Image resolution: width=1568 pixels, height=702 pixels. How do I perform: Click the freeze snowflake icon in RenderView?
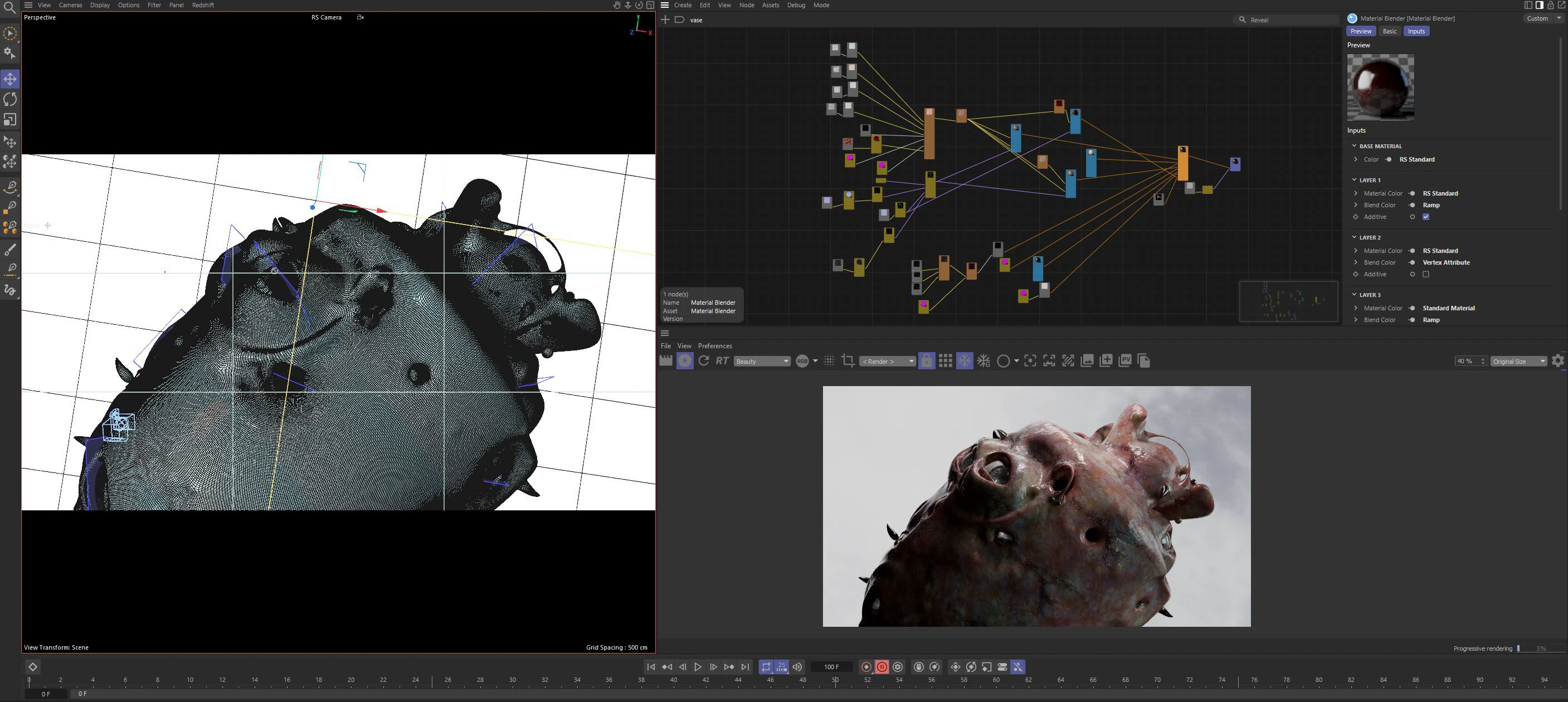pyautogui.click(x=965, y=361)
